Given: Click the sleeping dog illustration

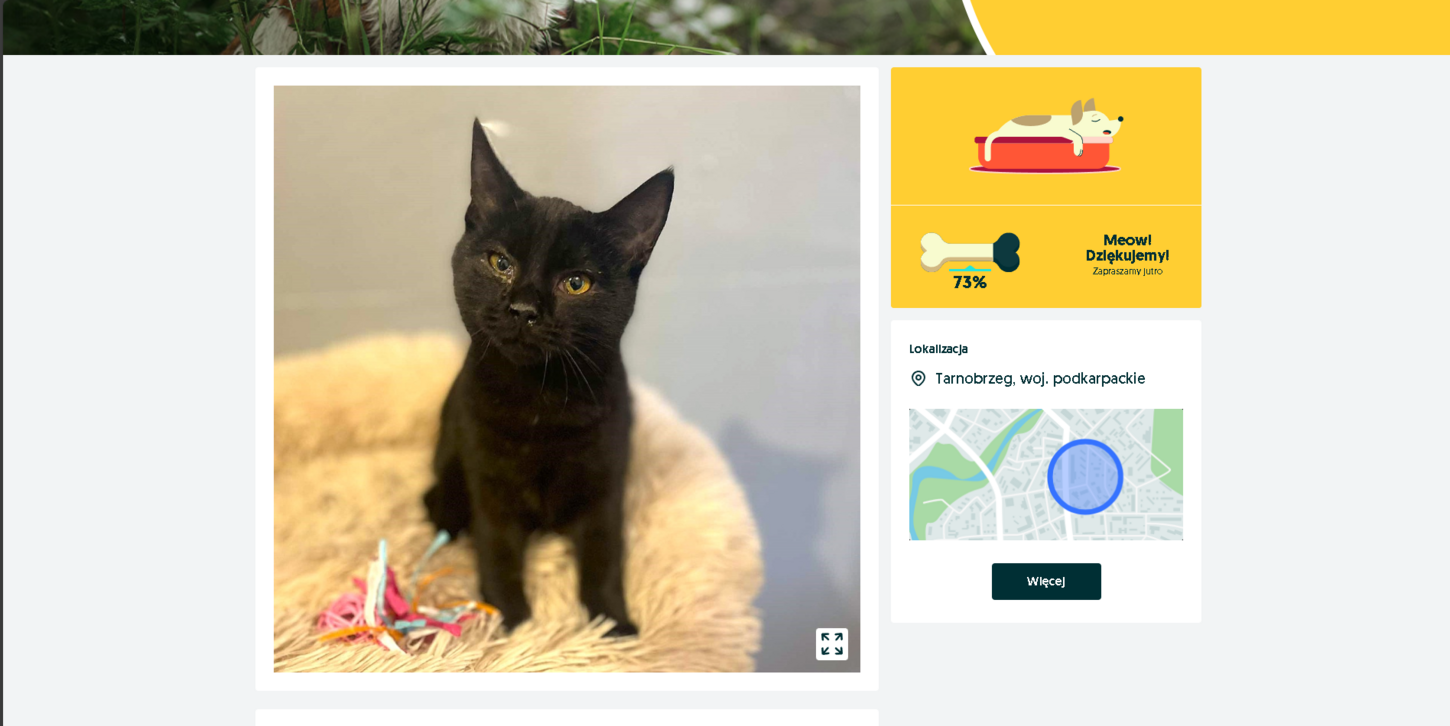Looking at the screenshot, I should click(1046, 135).
